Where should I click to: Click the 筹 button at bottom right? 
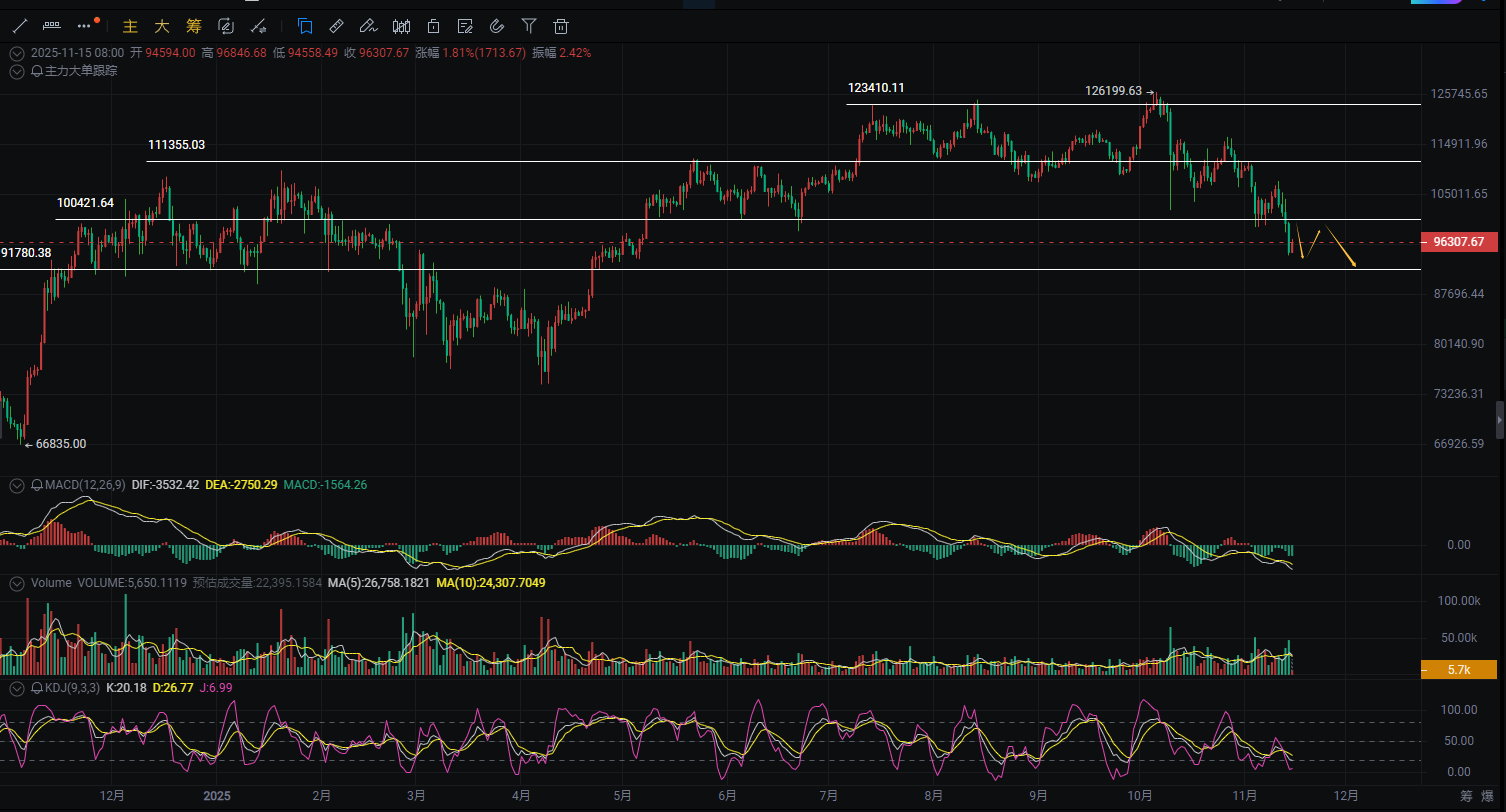1466,796
